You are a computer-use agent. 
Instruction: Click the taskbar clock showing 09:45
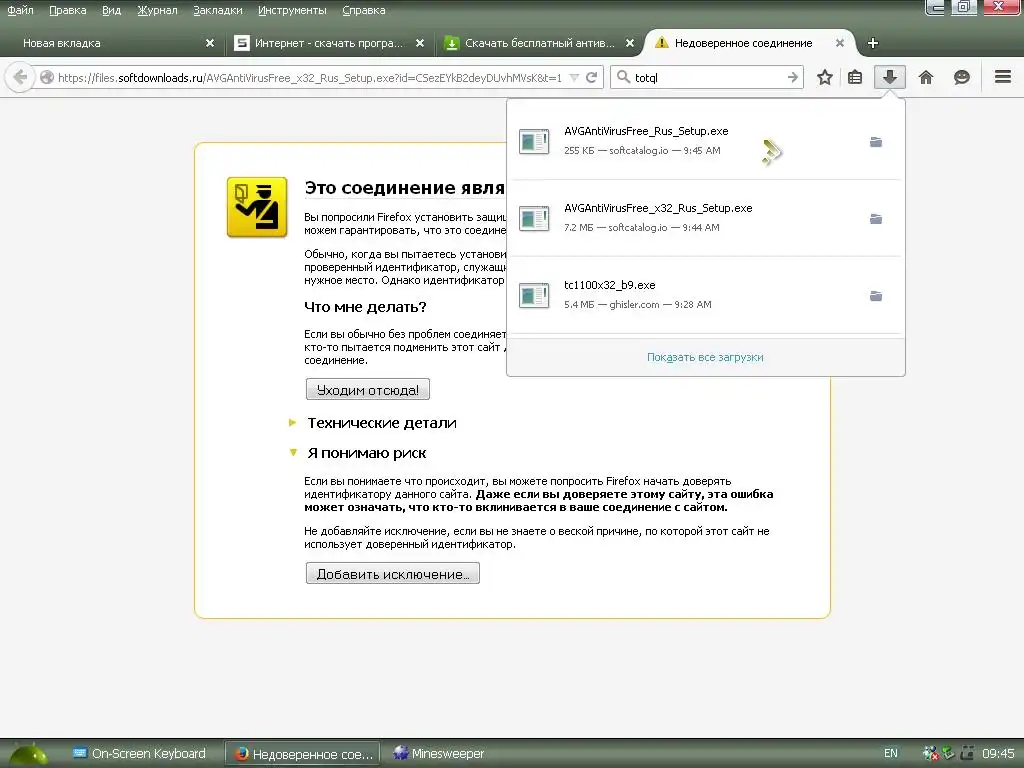998,754
